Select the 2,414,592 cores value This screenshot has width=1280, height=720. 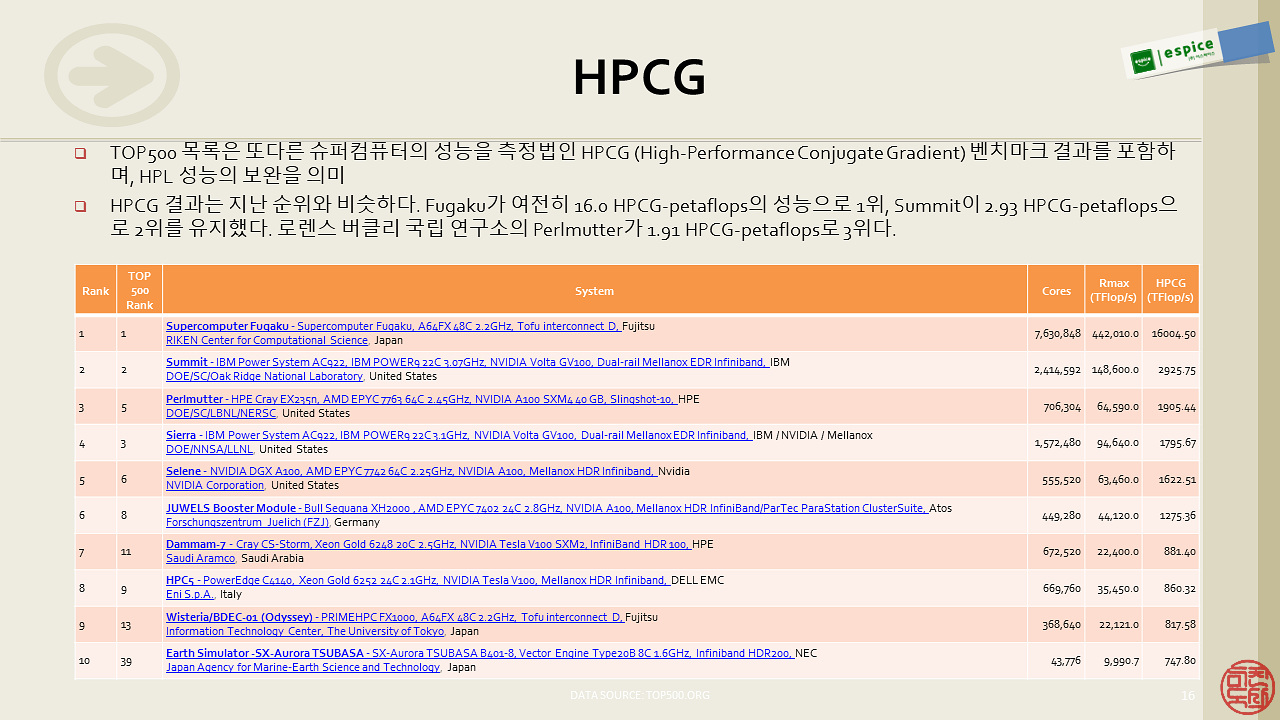pyautogui.click(x=1057, y=369)
